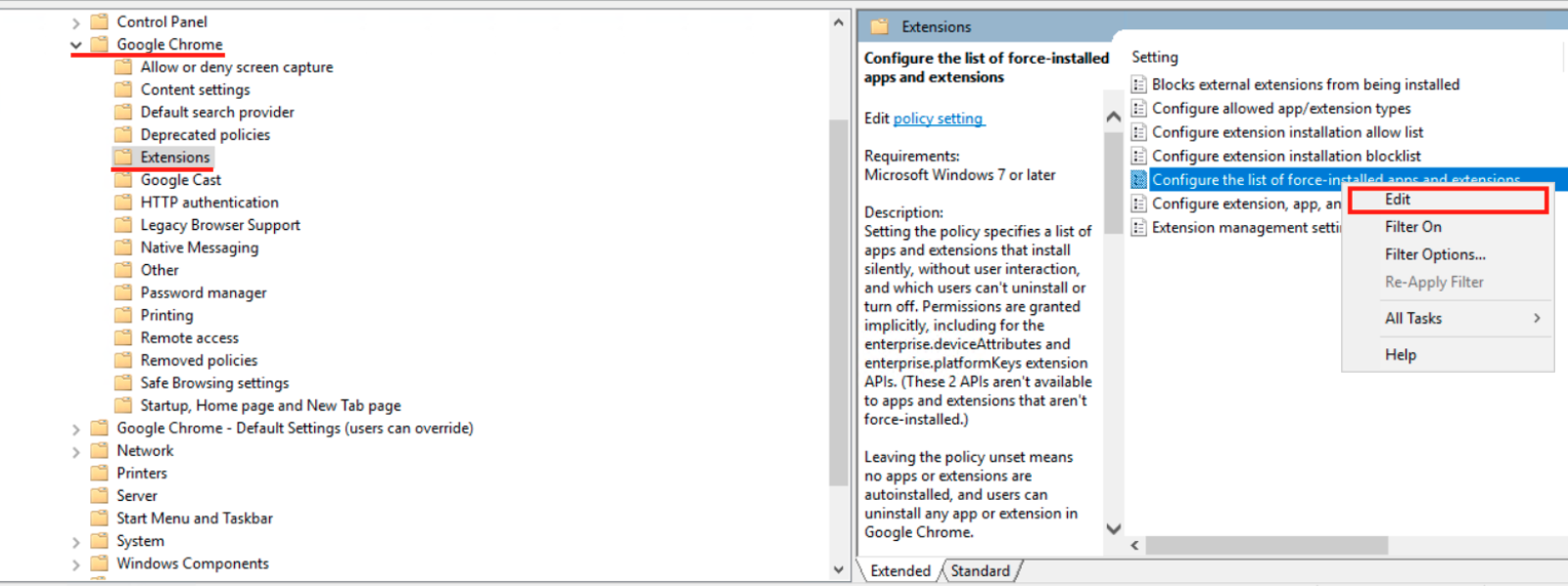Click the Allow or deny screen capture folder icon

point(123,67)
